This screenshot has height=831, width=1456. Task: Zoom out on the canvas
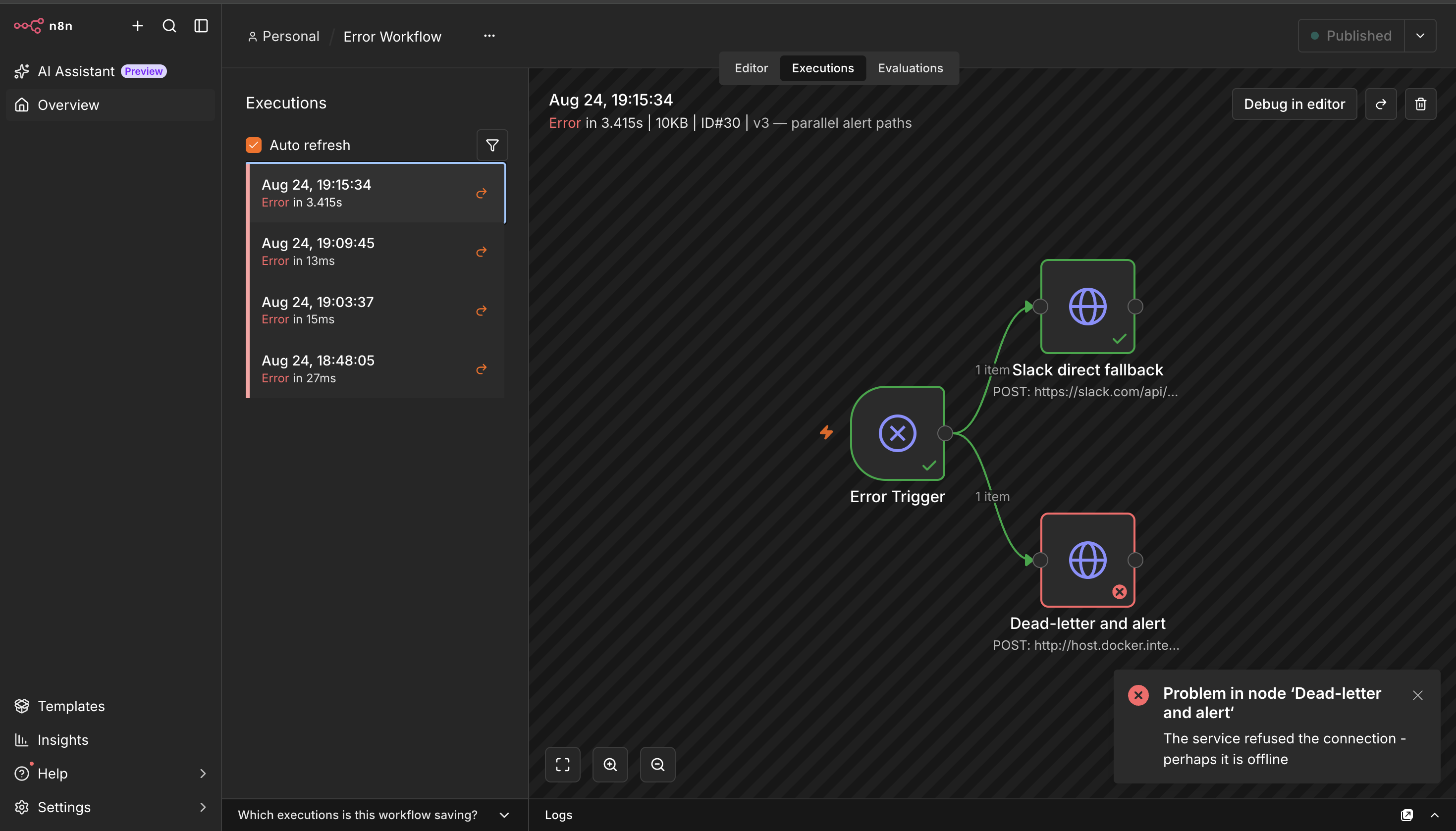point(657,764)
